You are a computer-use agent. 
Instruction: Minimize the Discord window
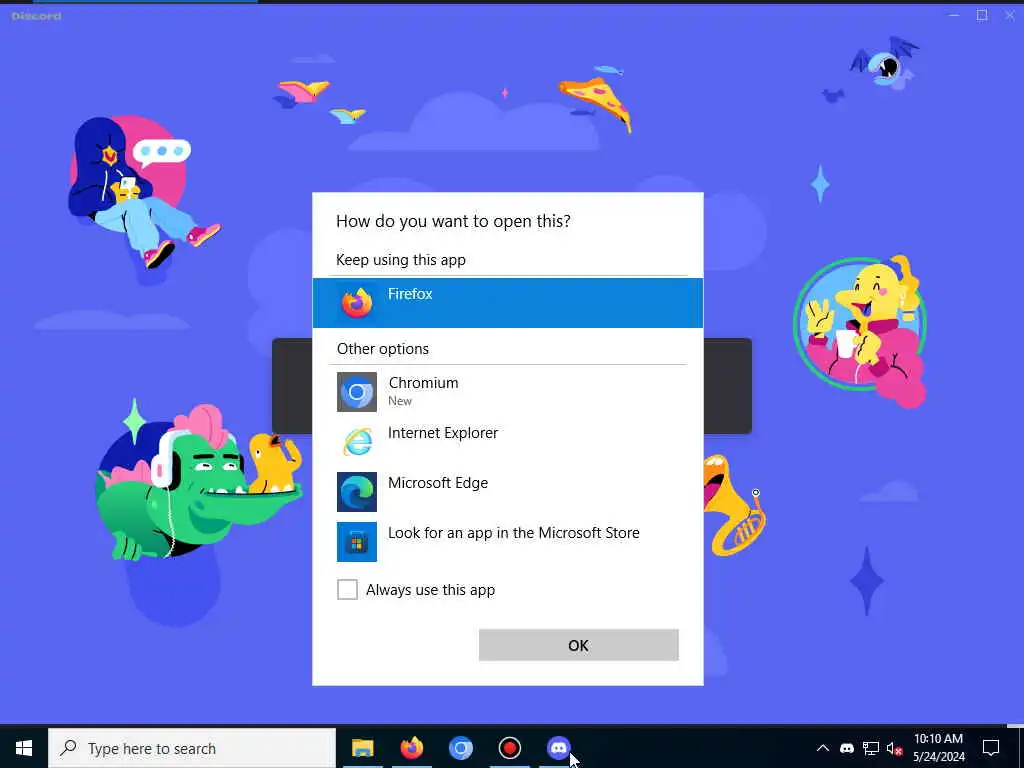(954, 15)
